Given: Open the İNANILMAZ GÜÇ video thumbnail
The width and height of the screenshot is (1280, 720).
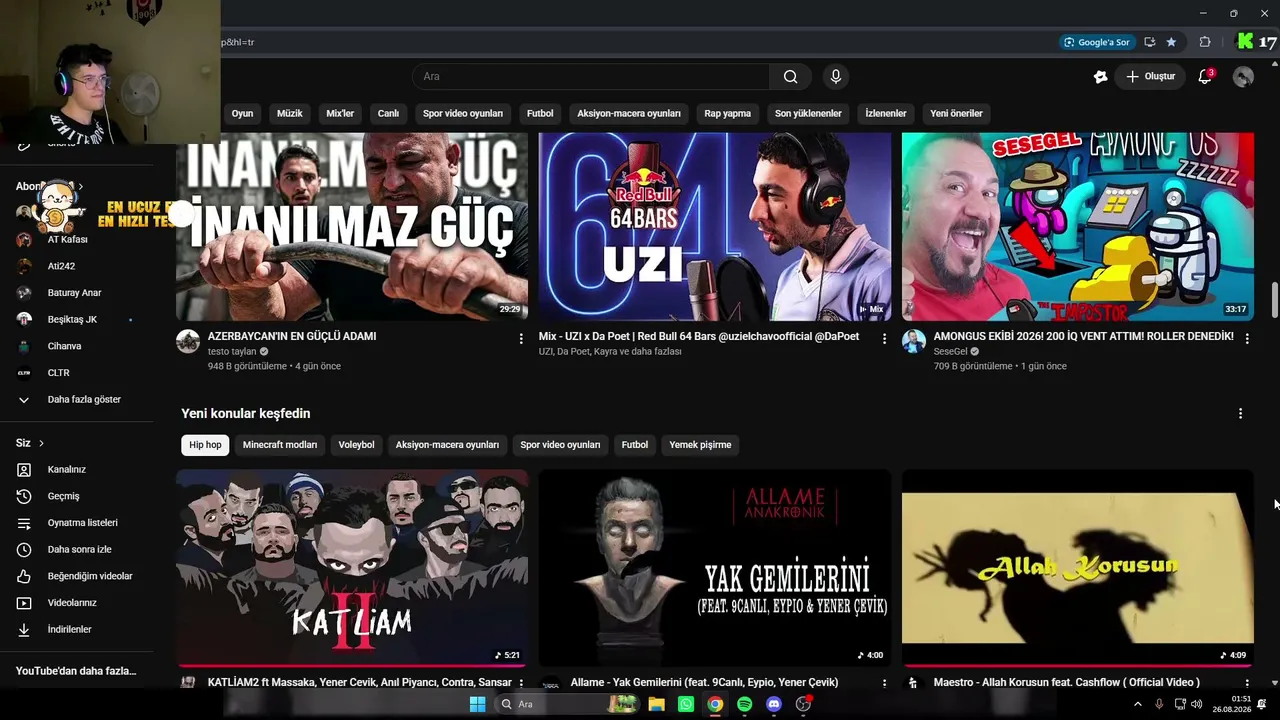Looking at the screenshot, I should pos(352,227).
